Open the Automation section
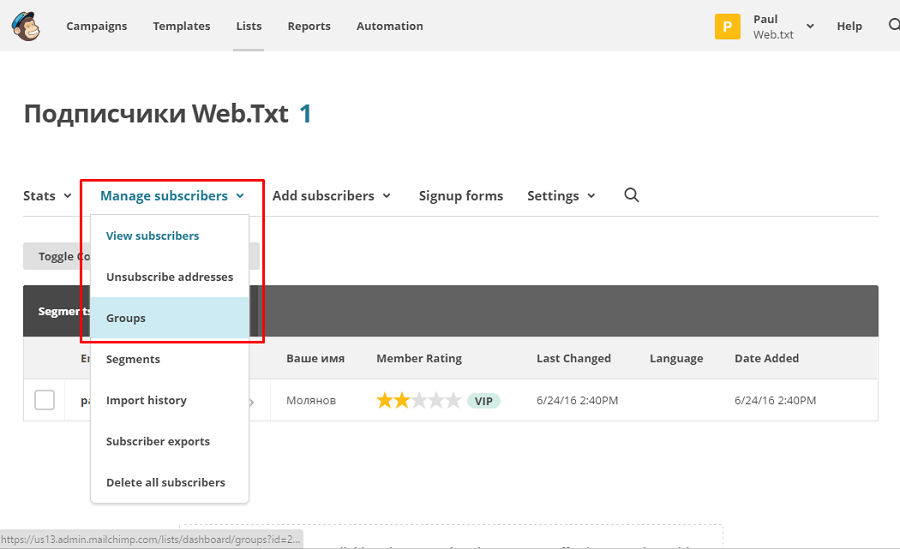 pyautogui.click(x=390, y=26)
